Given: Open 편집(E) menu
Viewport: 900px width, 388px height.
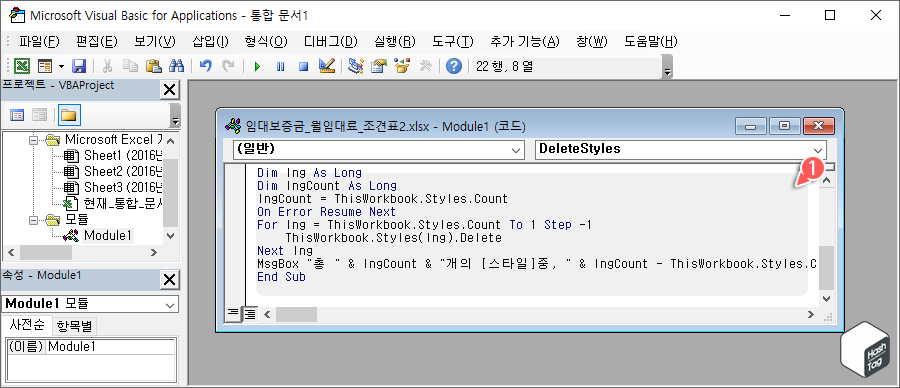Looking at the screenshot, I should 96,41.
